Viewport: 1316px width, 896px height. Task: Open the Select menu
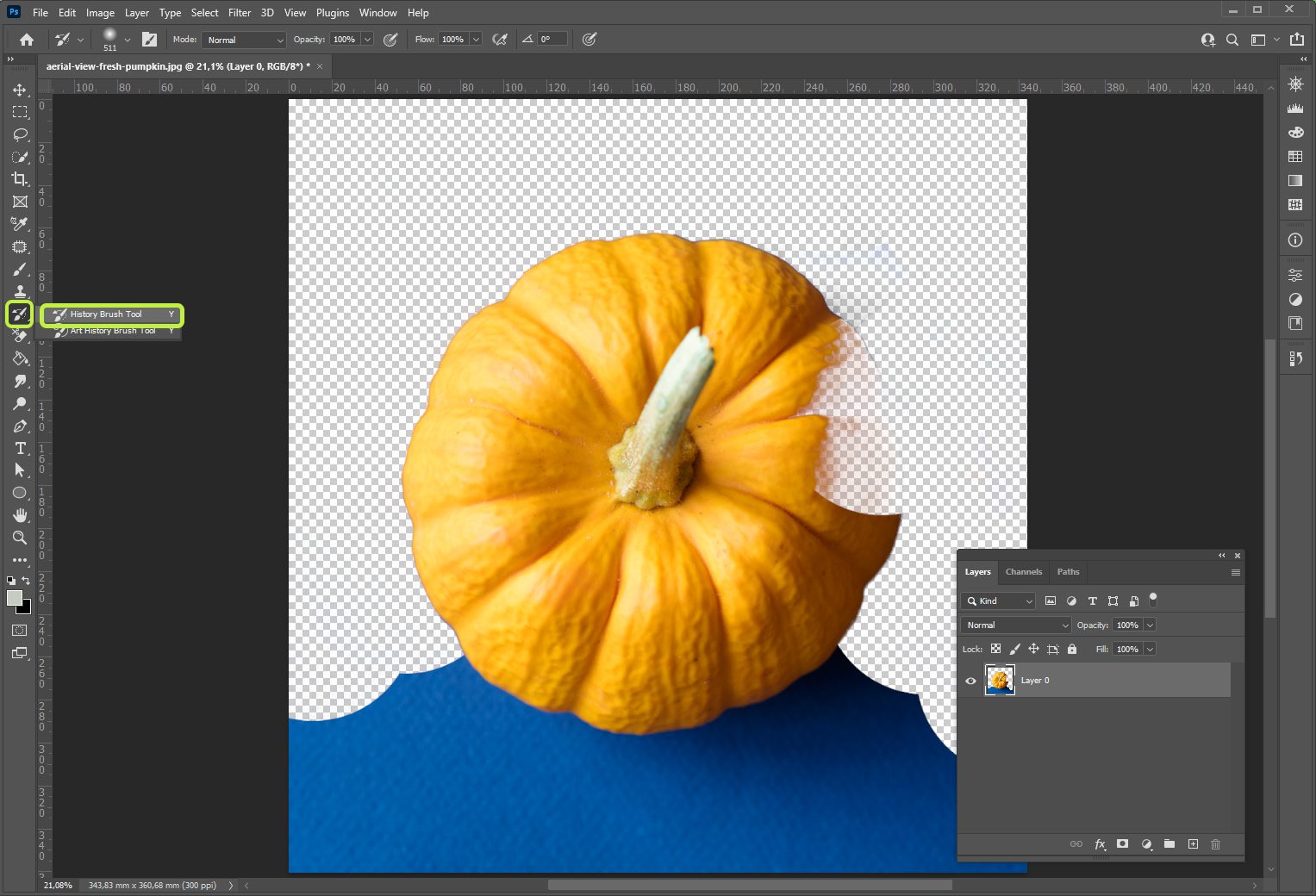point(204,13)
